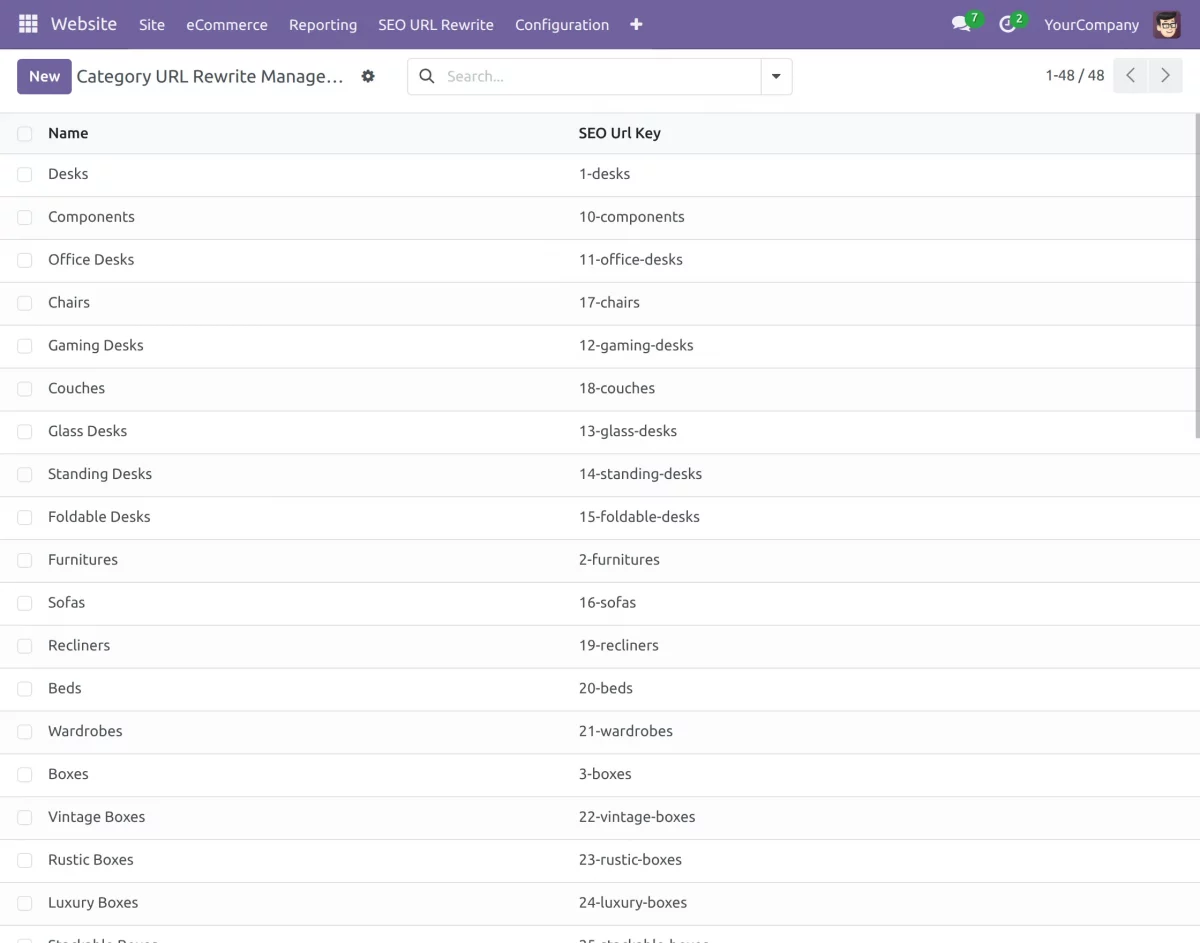The width and height of the screenshot is (1200, 943).
Task: Go to next page with right arrow
Action: 1165,75
